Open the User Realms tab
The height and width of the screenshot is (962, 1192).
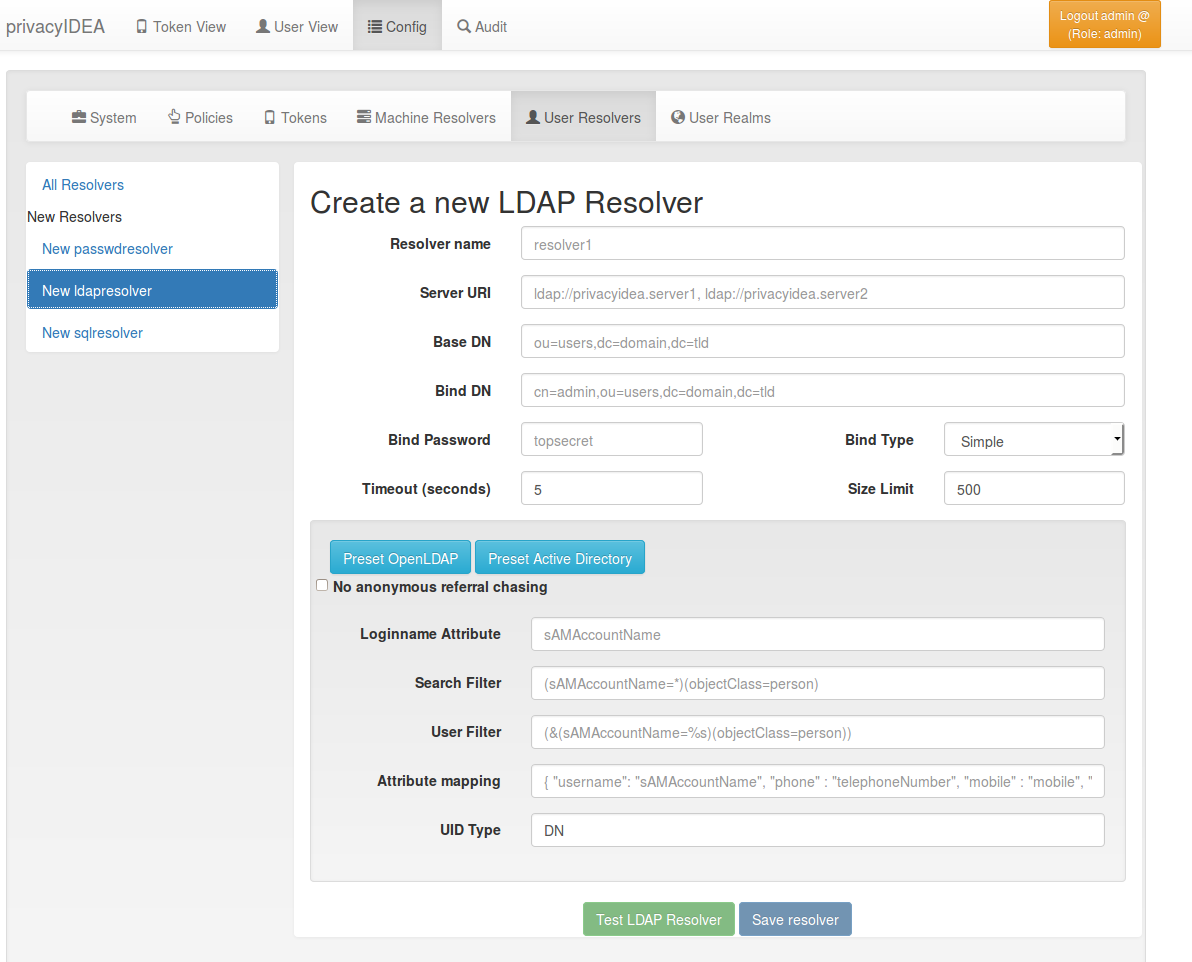(721, 116)
